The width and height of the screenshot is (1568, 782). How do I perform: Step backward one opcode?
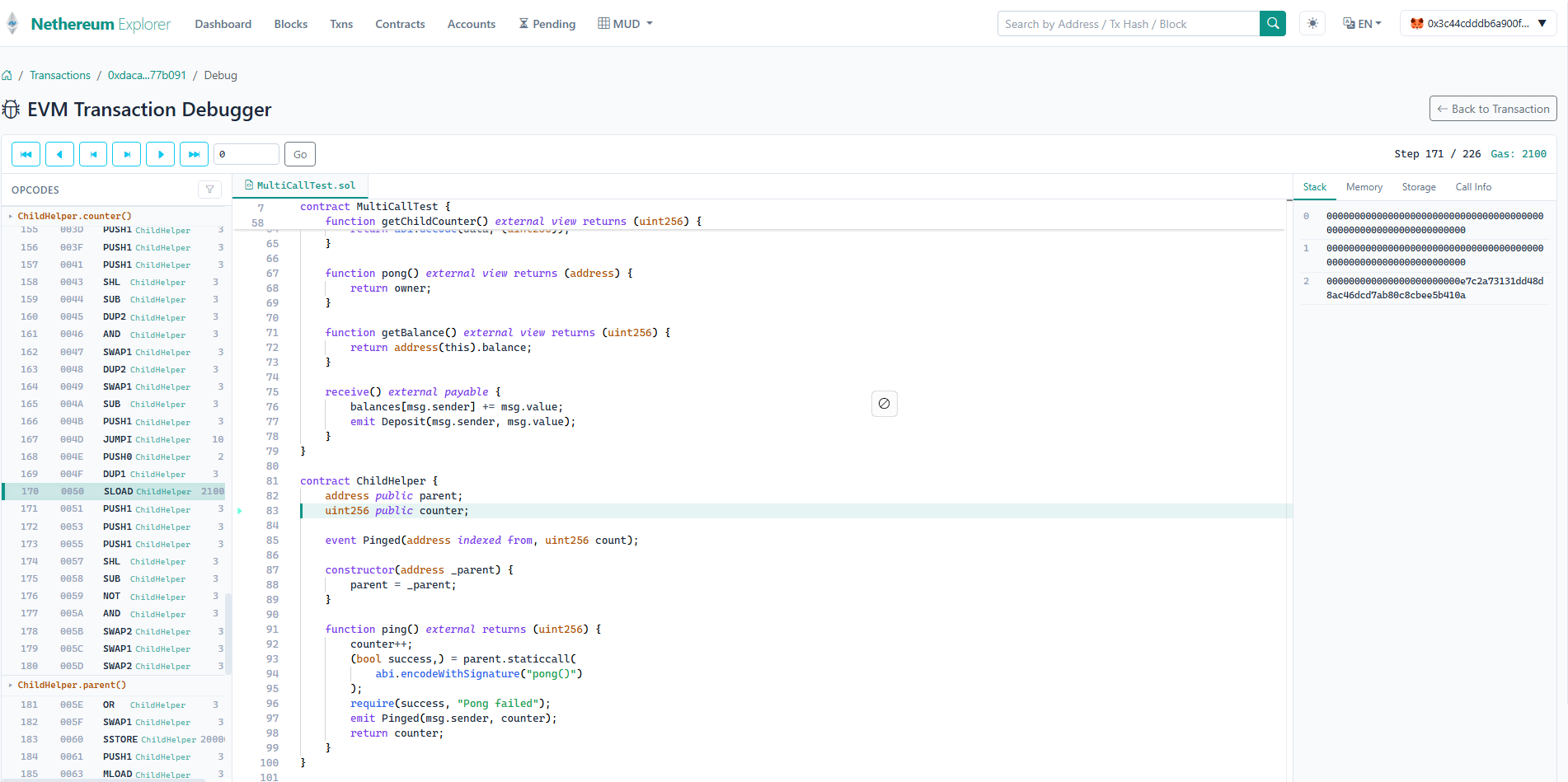coord(59,154)
